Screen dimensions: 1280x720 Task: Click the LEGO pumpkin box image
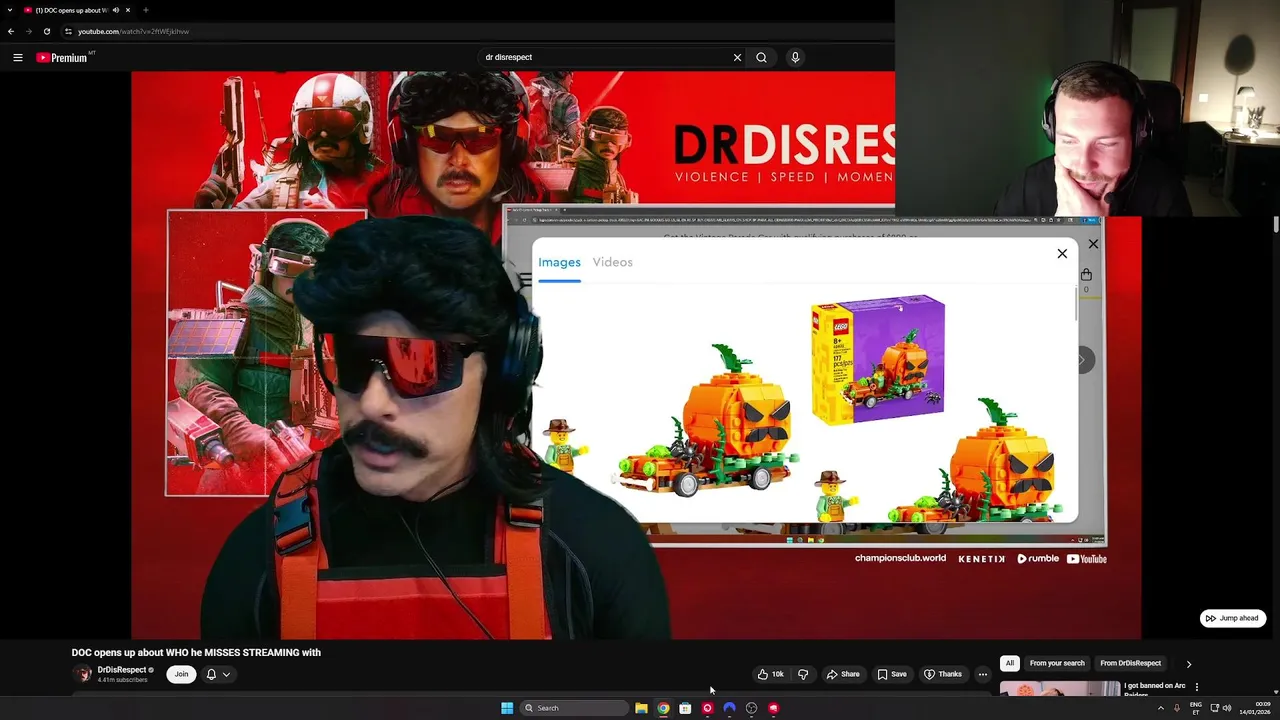(x=878, y=360)
